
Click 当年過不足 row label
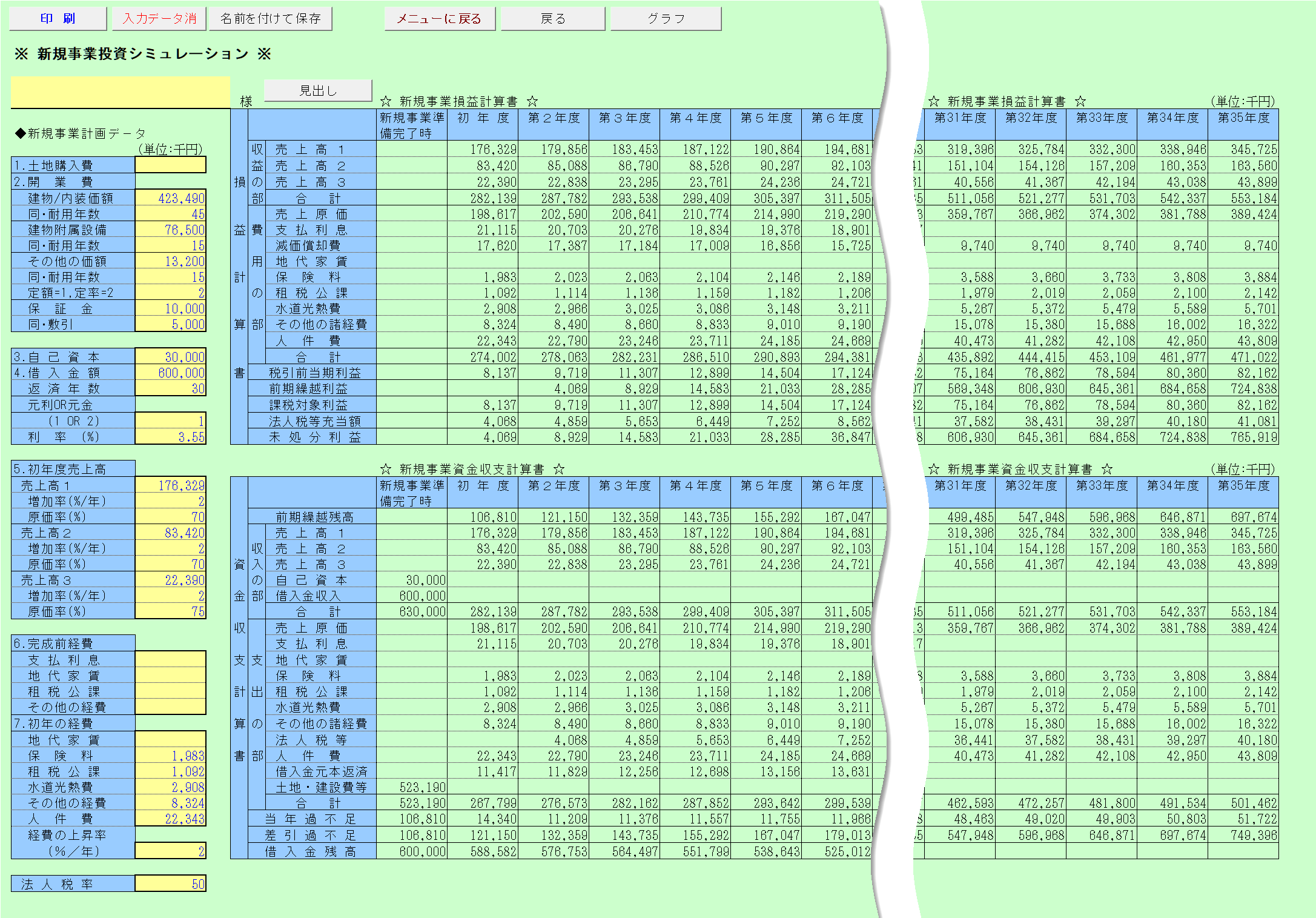pyautogui.click(x=311, y=819)
